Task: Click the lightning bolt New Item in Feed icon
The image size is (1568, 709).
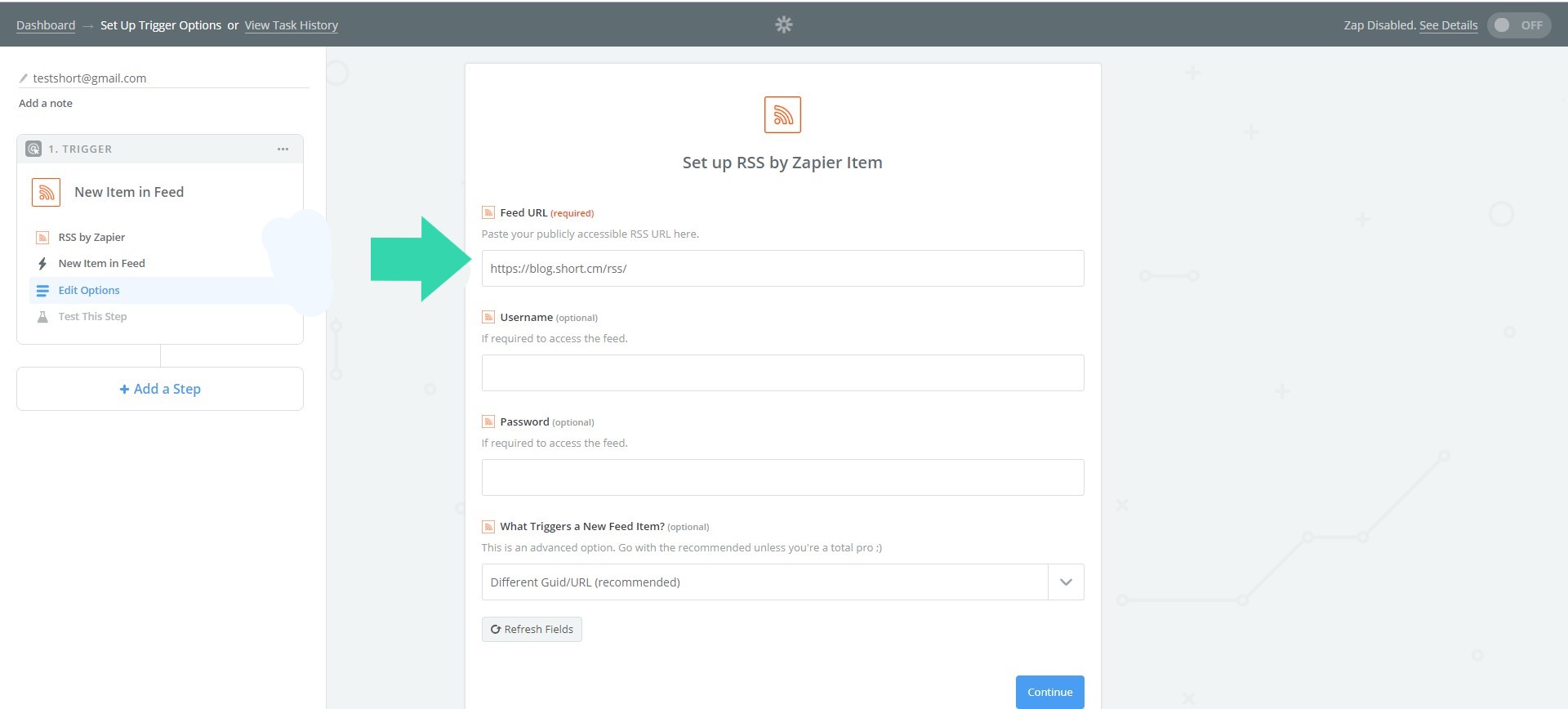Action: tap(42, 264)
